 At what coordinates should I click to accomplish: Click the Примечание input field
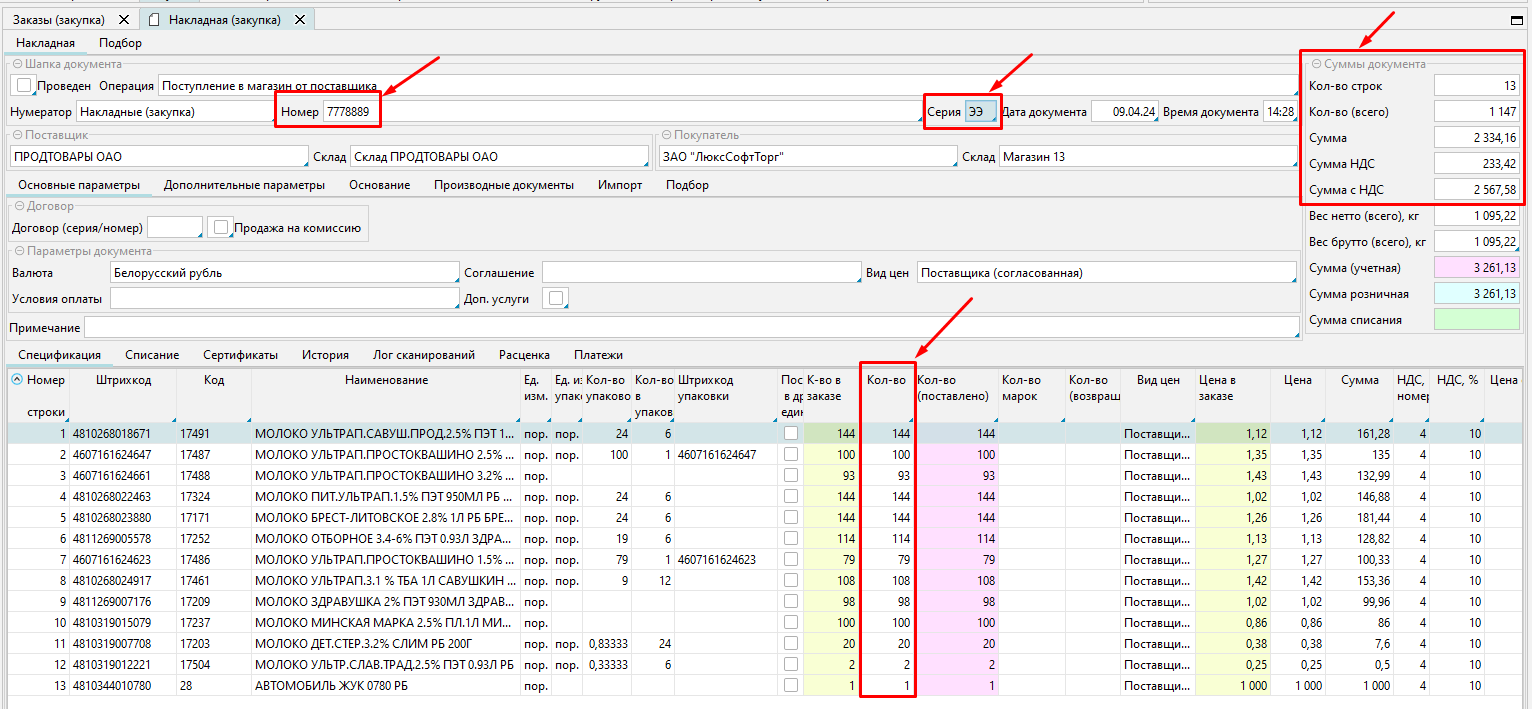point(690,328)
